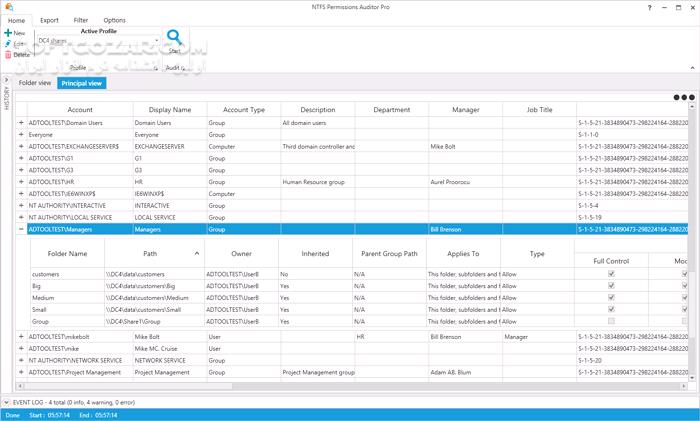Click the Delete profile trash icon

point(7,55)
